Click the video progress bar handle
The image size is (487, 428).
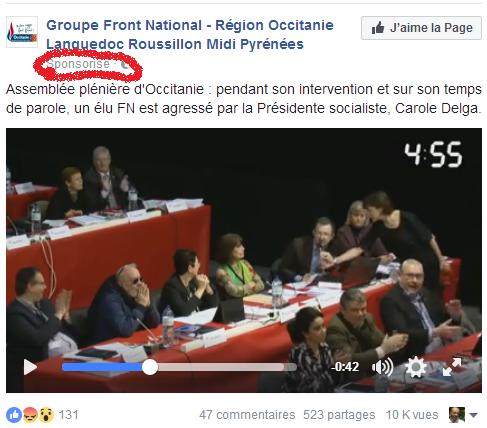(x=150, y=367)
